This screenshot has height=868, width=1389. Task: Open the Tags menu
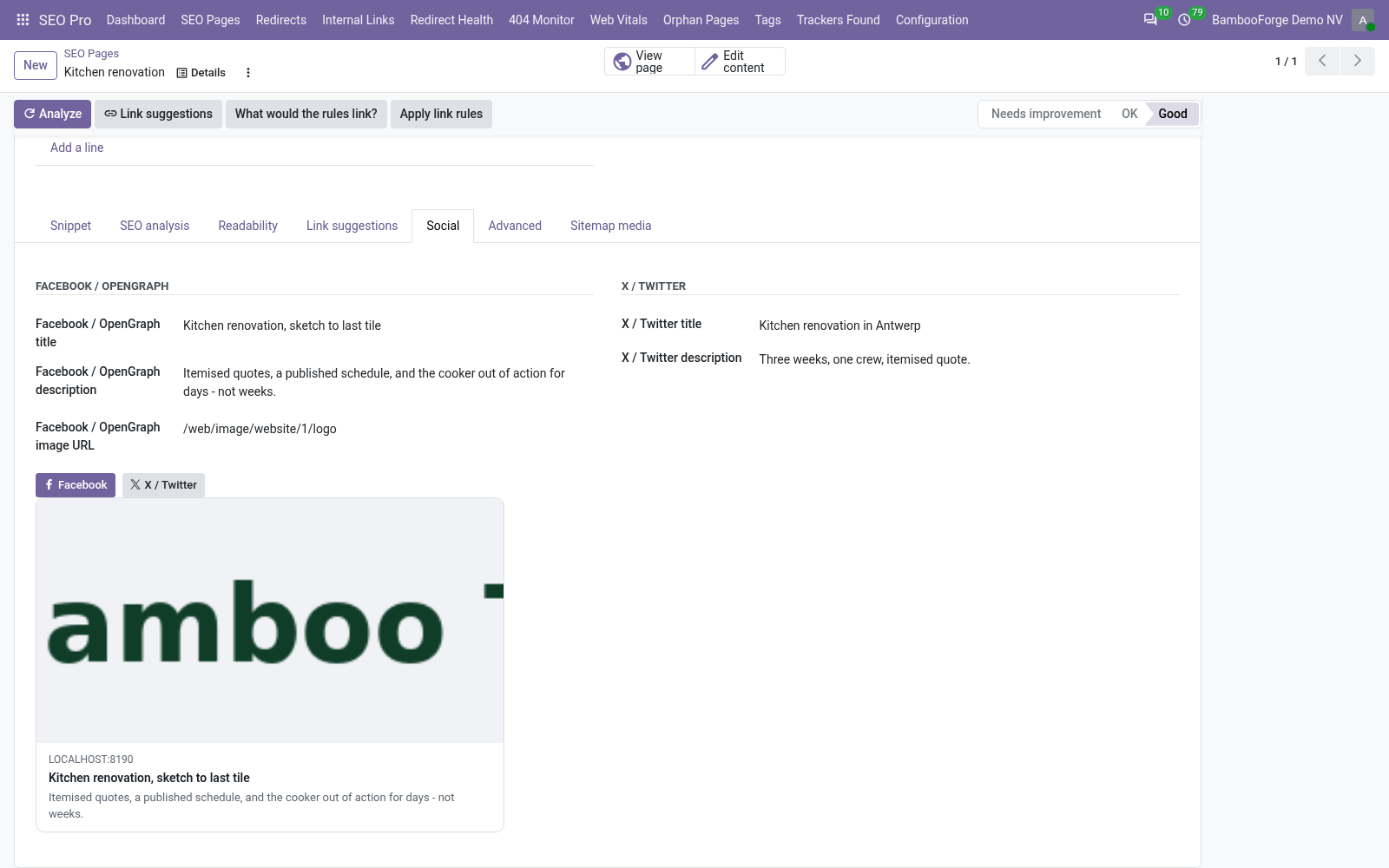[767, 20]
